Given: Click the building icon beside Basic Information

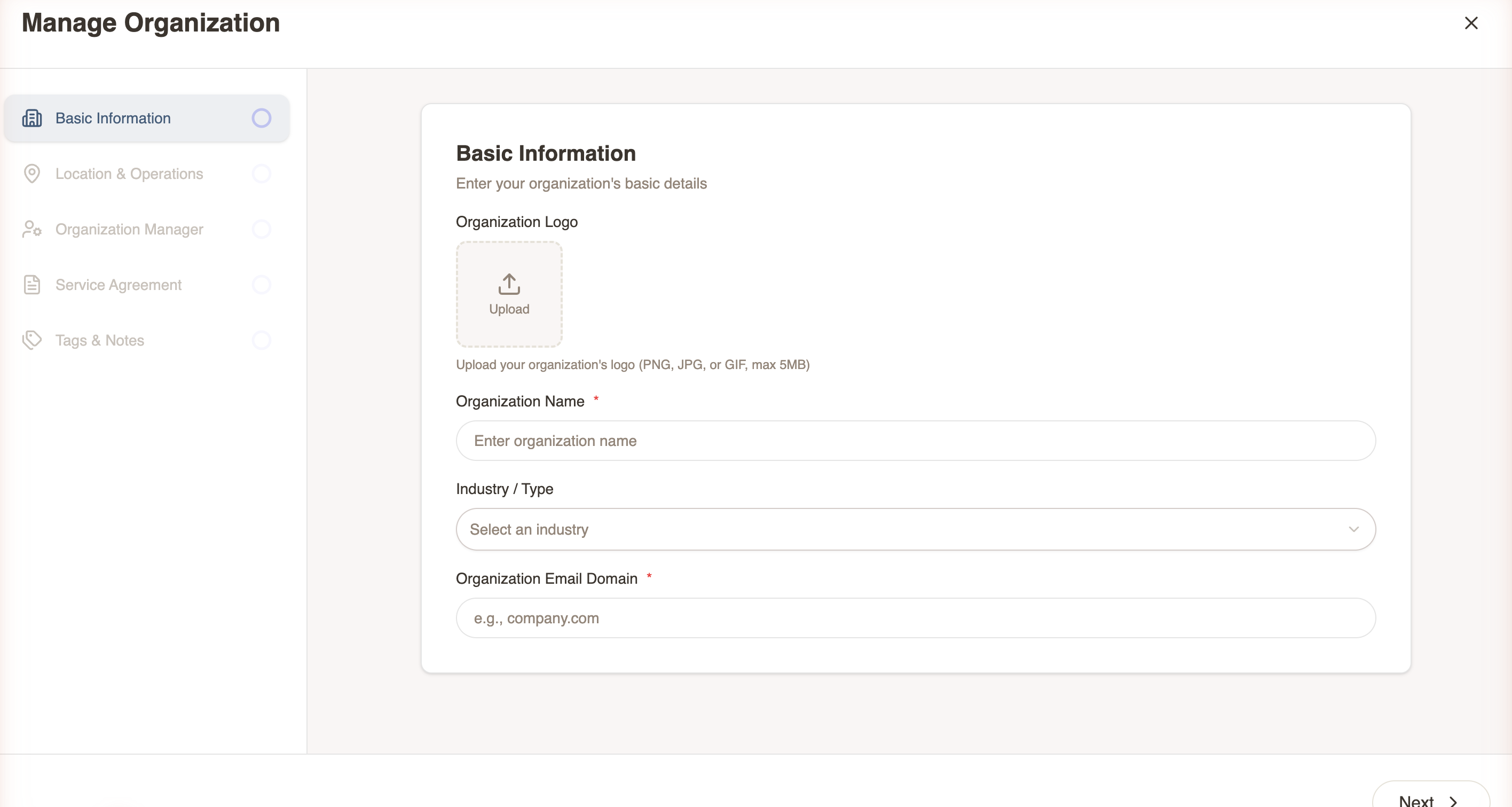Looking at the screenshot, I should pos(31,118).
